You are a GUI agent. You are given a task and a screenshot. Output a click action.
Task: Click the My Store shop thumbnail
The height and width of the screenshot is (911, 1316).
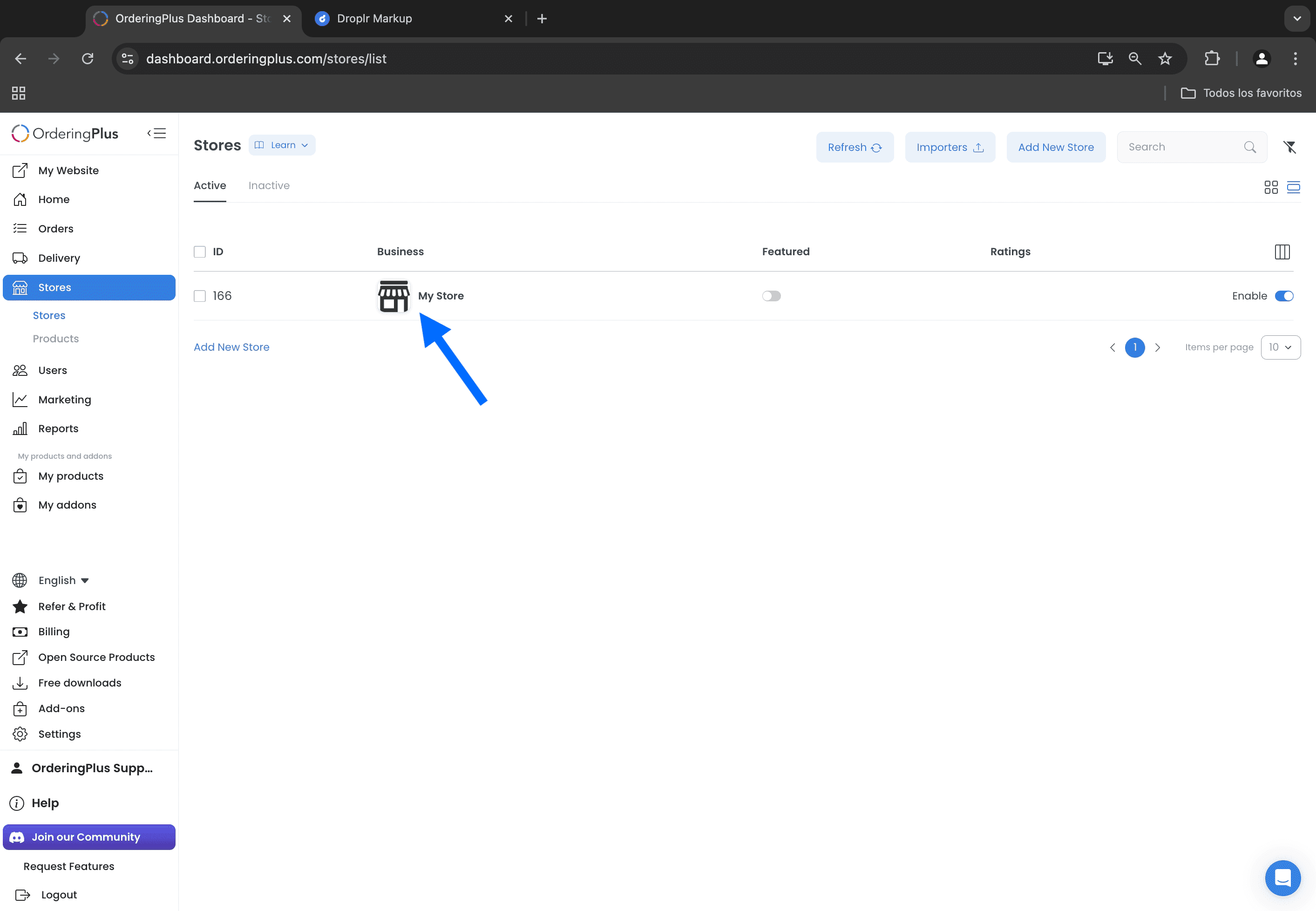[394, 296]
